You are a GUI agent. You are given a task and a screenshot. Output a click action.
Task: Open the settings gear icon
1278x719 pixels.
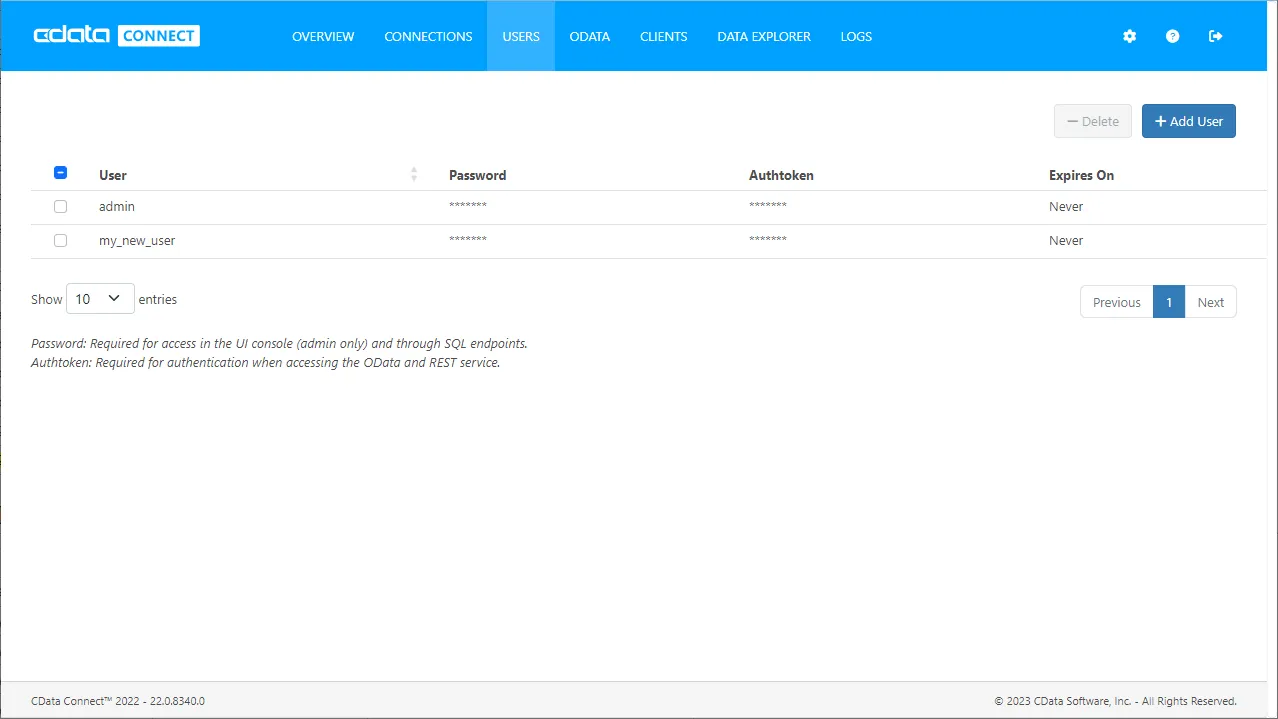tap(1129, 36)
